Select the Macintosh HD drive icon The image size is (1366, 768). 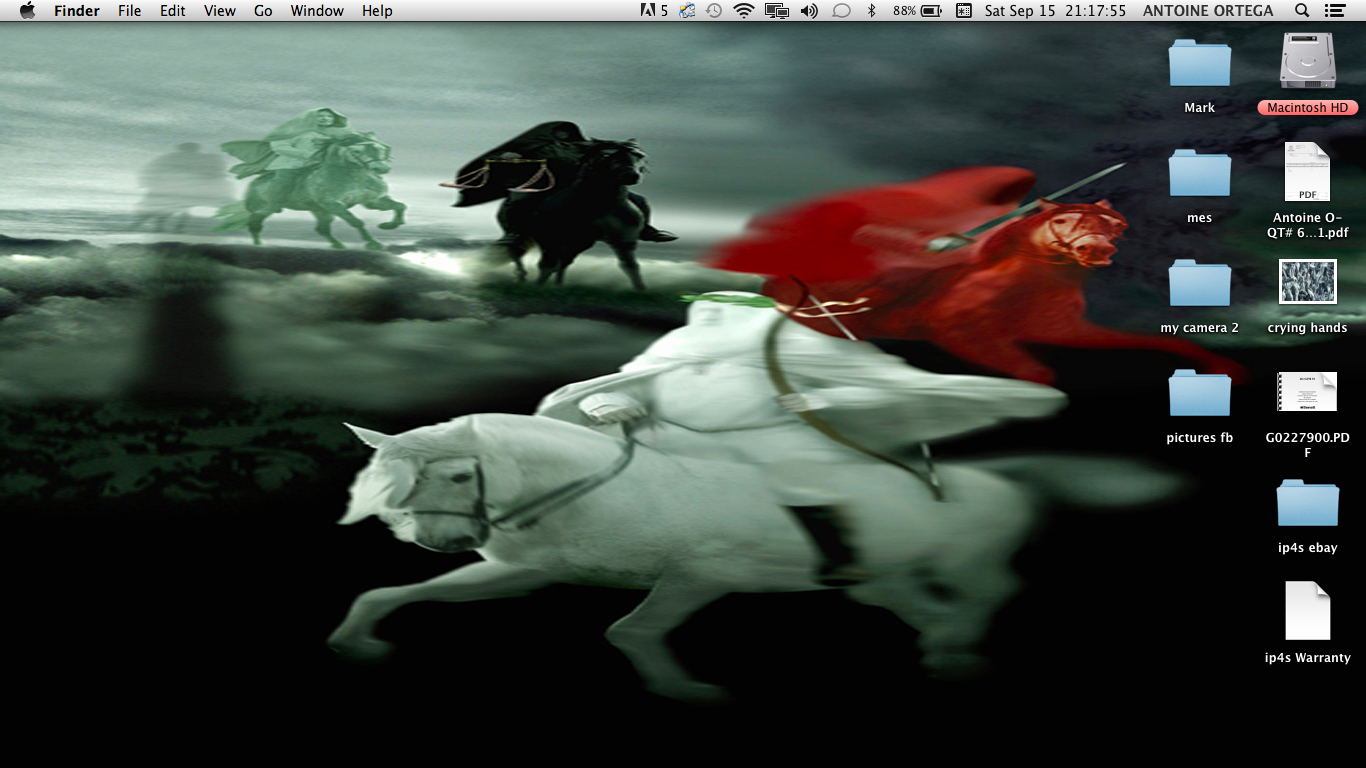coord(1308,61)
